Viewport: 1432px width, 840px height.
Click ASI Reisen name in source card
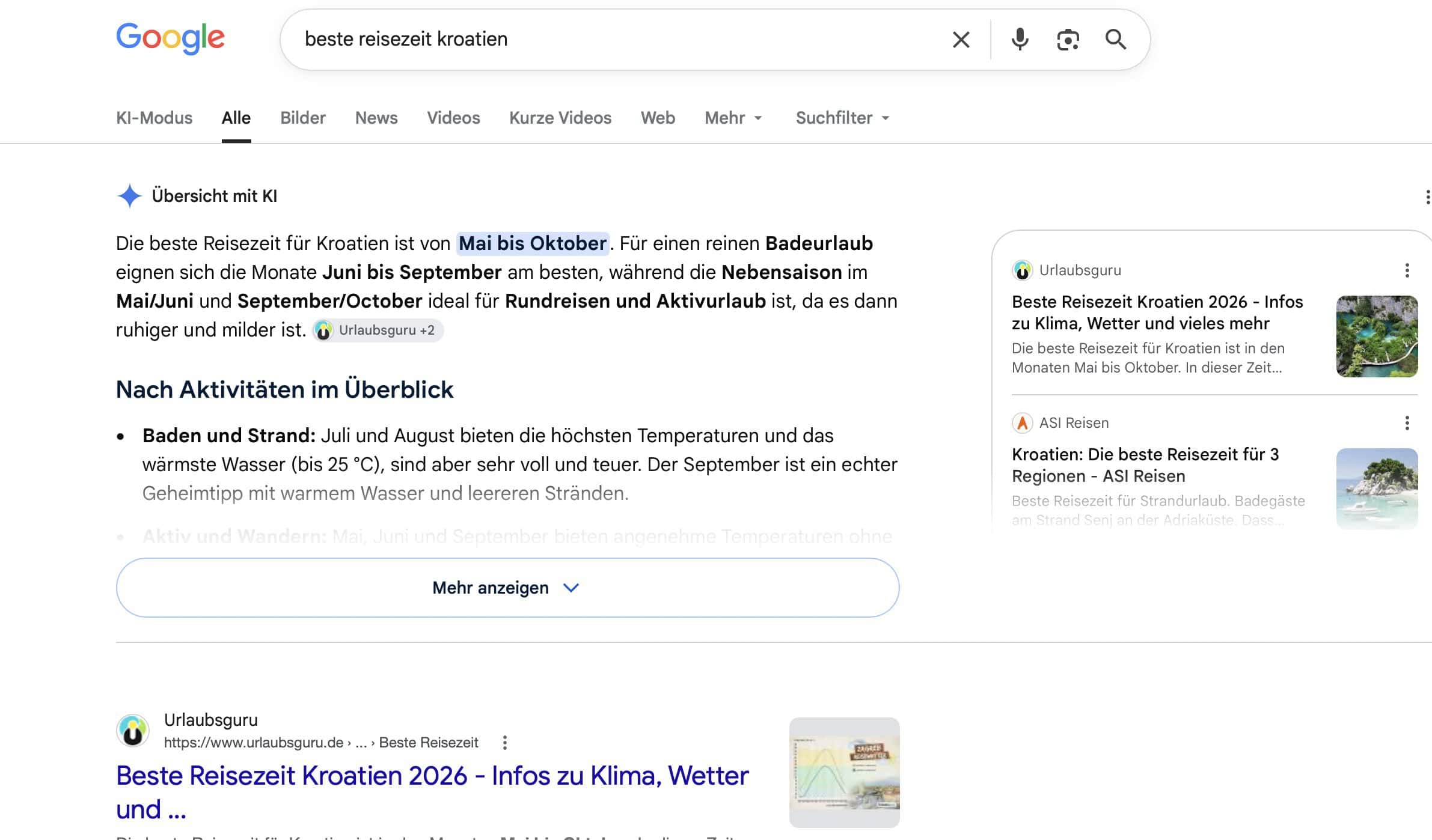1074,423
